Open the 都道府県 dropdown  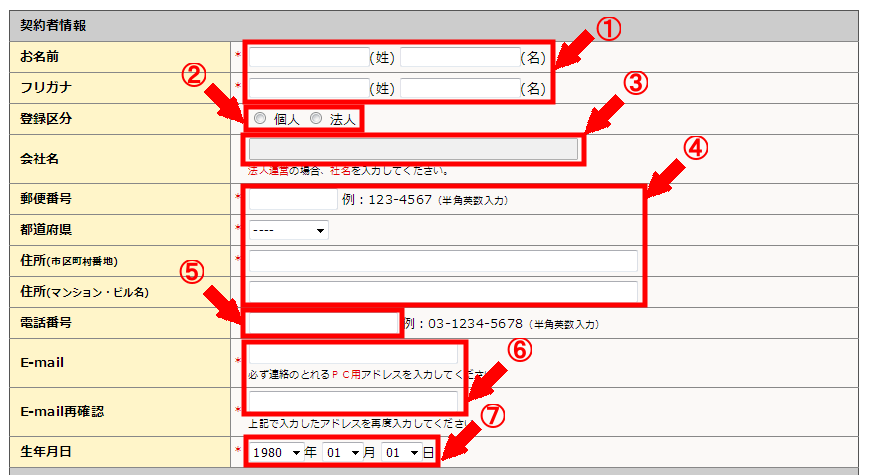289,230
